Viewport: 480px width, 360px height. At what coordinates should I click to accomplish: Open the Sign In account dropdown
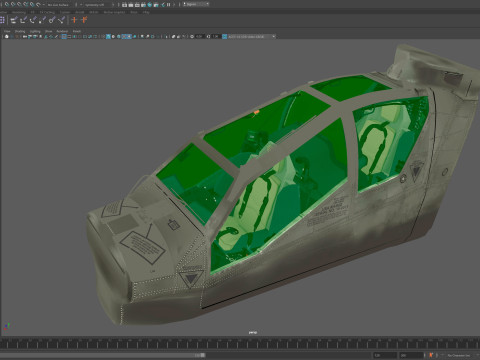(x=196, y=4)
